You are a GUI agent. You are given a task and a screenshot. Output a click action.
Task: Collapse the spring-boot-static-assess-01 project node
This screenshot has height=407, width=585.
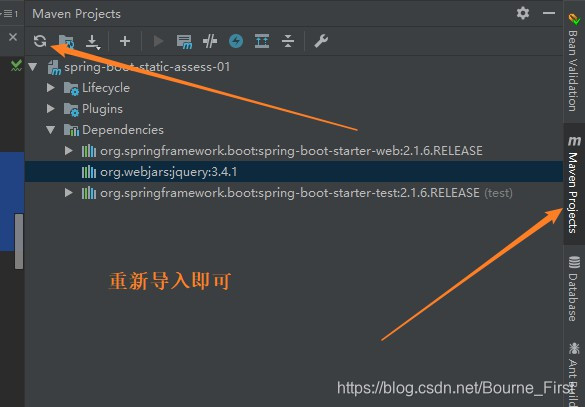(33, 67)
